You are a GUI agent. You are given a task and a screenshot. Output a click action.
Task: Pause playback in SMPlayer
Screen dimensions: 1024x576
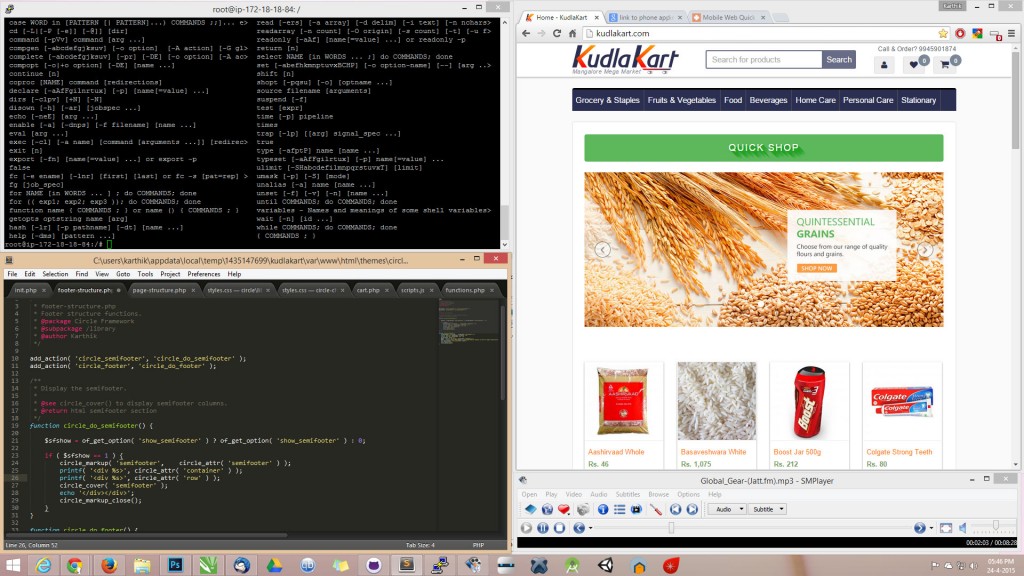543,528
